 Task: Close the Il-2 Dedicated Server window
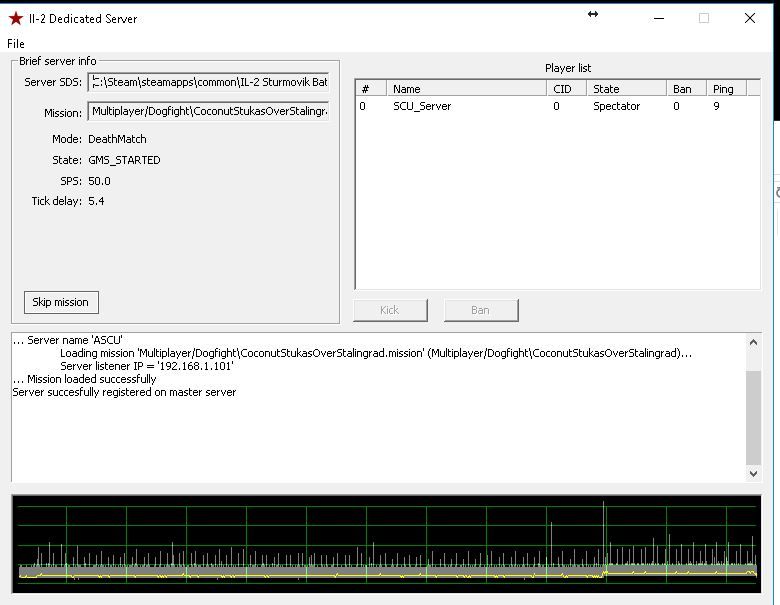tap(750, 18)
